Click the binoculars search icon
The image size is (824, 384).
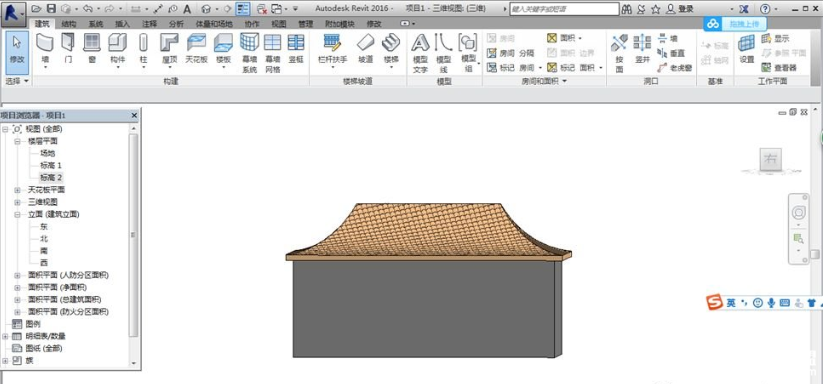(x=627, y=9)
